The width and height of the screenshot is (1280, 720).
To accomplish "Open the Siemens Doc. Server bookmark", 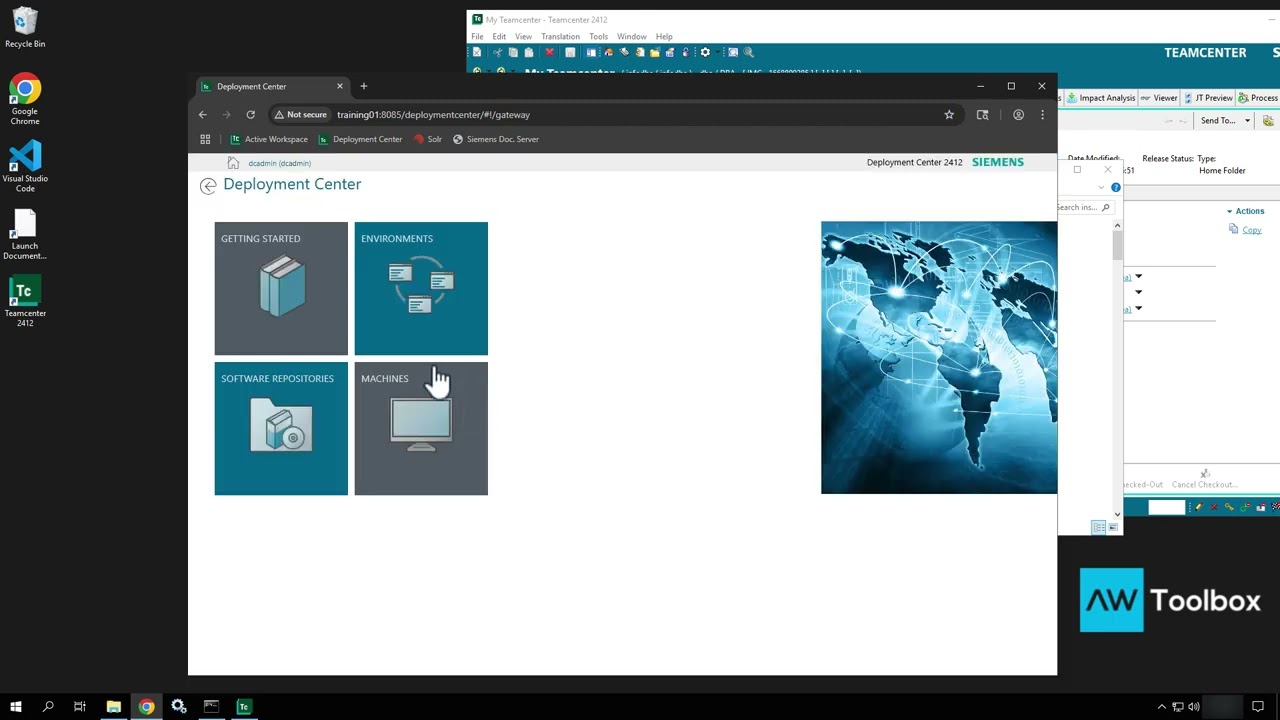I will pos(496,139).
